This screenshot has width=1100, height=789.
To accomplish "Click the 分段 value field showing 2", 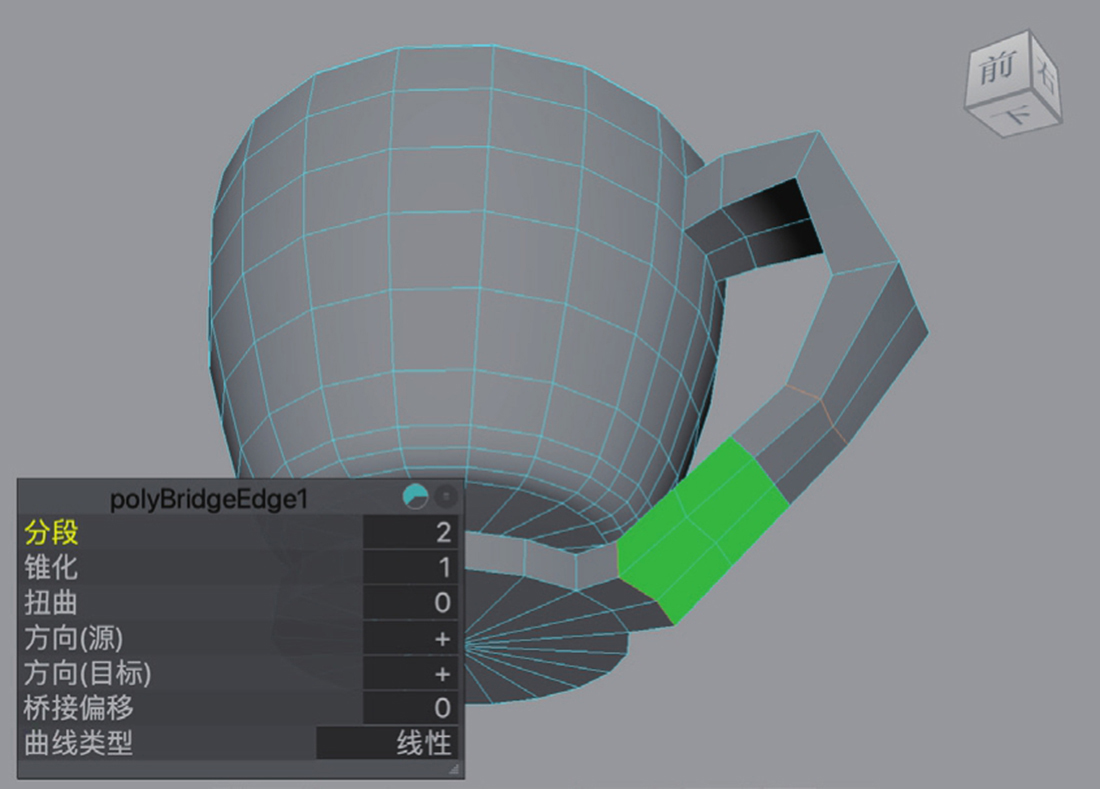I will pyautogui.click(x=410, y=532).
